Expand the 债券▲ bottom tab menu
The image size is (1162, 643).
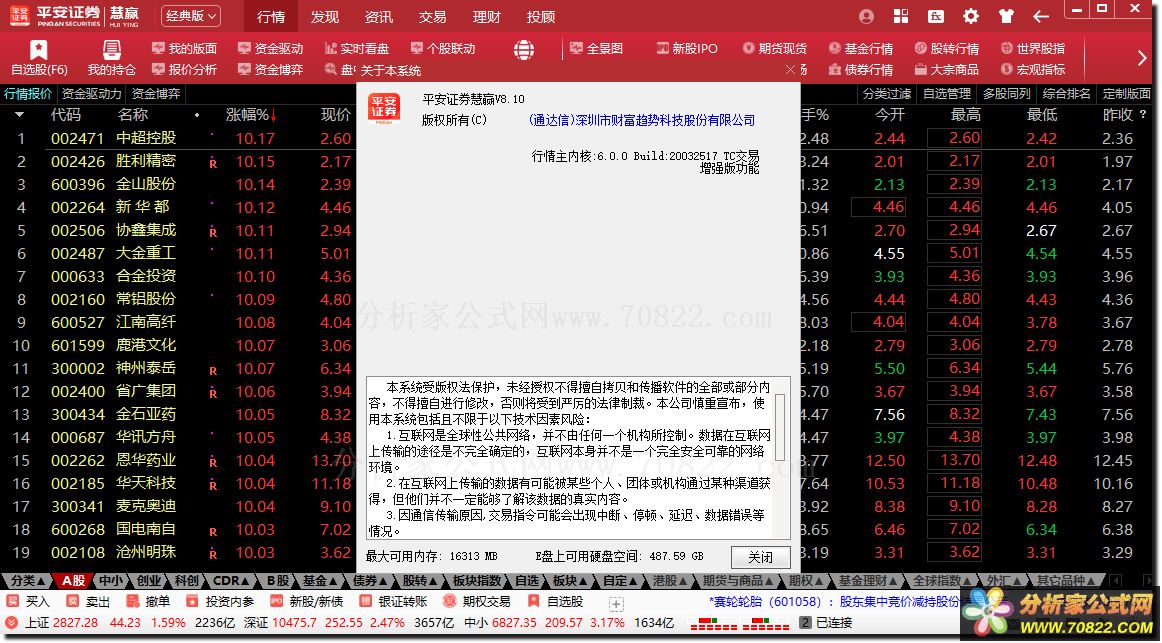tap(371, 581)
